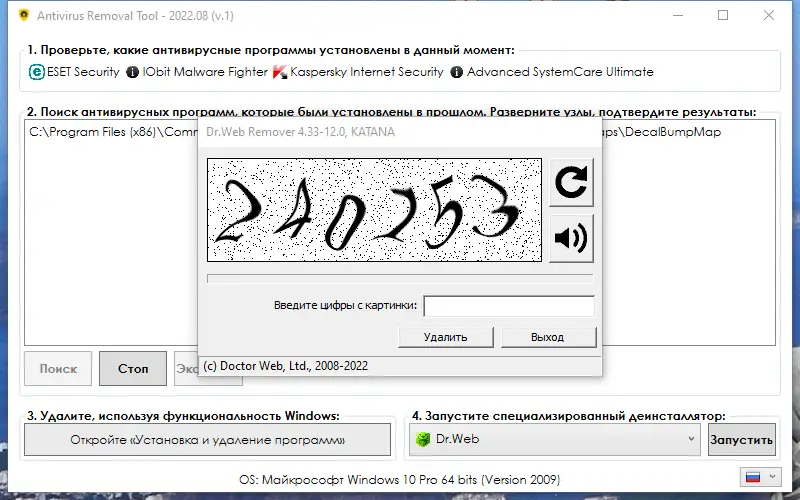Click the ESET Security icon
The height and width of the screenshot is (500, 800).
(36, 72)
